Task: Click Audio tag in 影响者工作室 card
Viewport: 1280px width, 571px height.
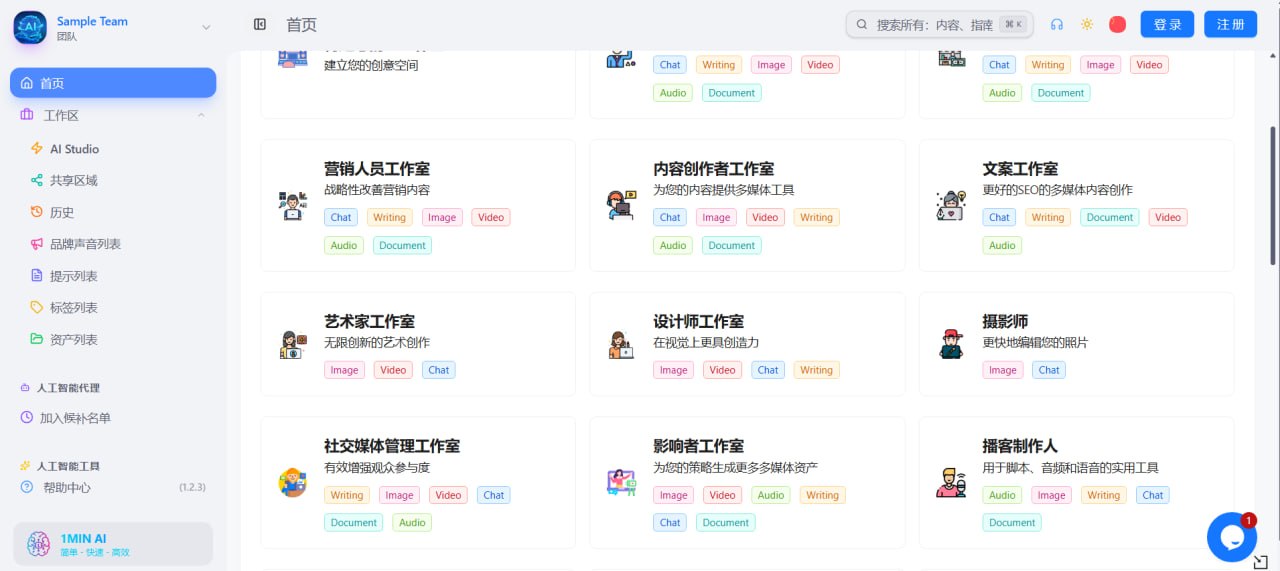Action: [771, 495]
